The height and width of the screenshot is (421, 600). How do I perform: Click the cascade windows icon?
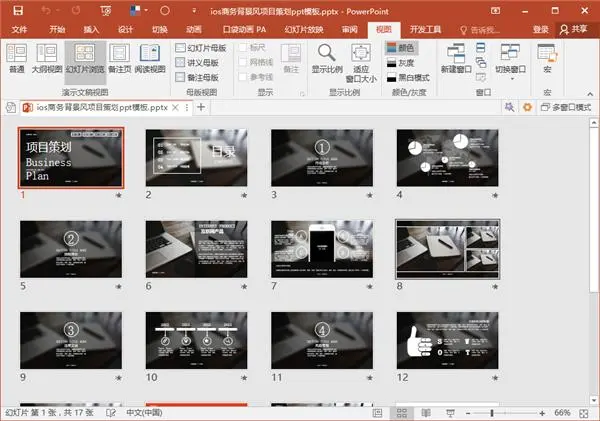pyautogui.click(x=481, y=62)
